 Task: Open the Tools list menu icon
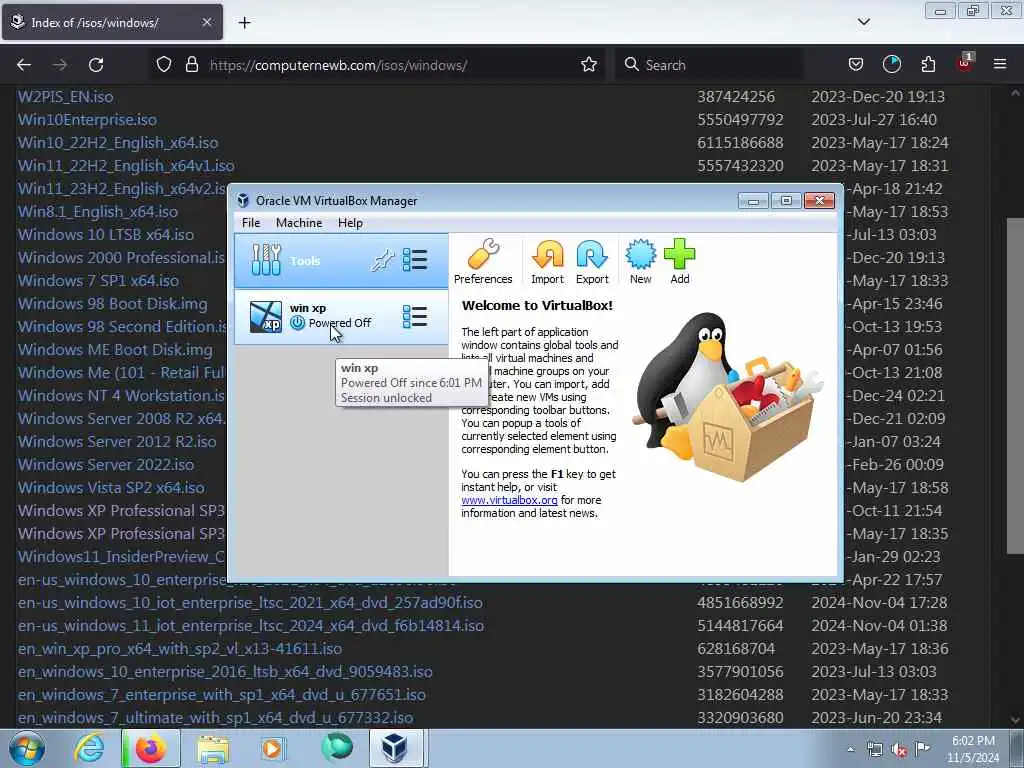(415, 260)
